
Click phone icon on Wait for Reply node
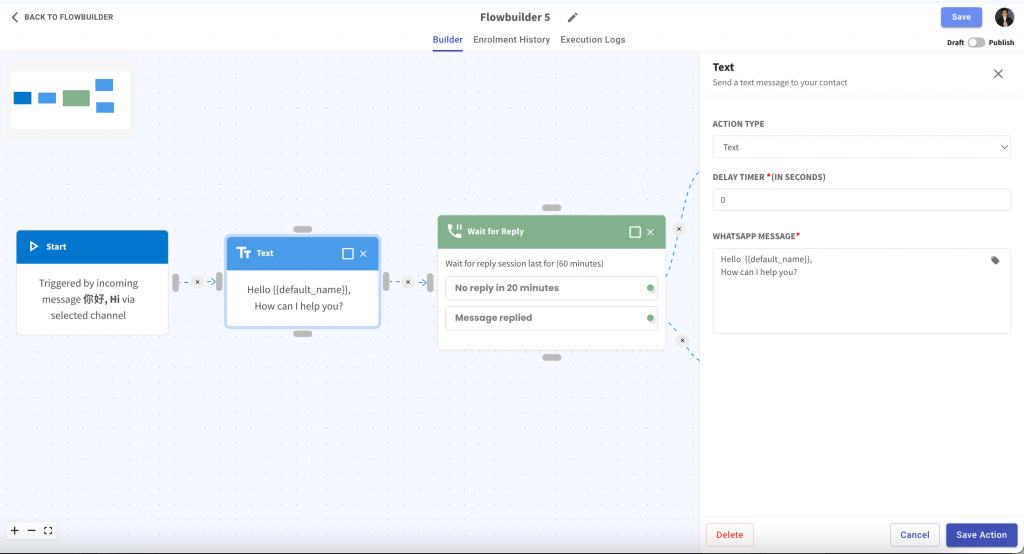tap(455, 231)
